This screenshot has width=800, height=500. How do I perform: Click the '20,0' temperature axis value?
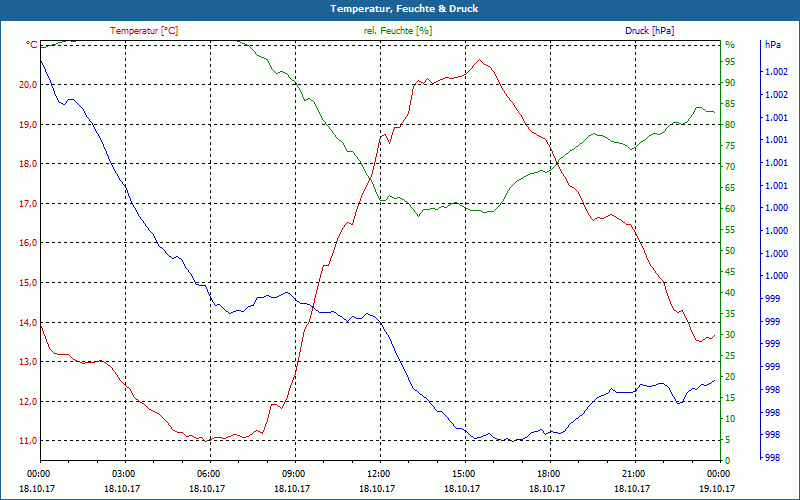tap(28, 85)
